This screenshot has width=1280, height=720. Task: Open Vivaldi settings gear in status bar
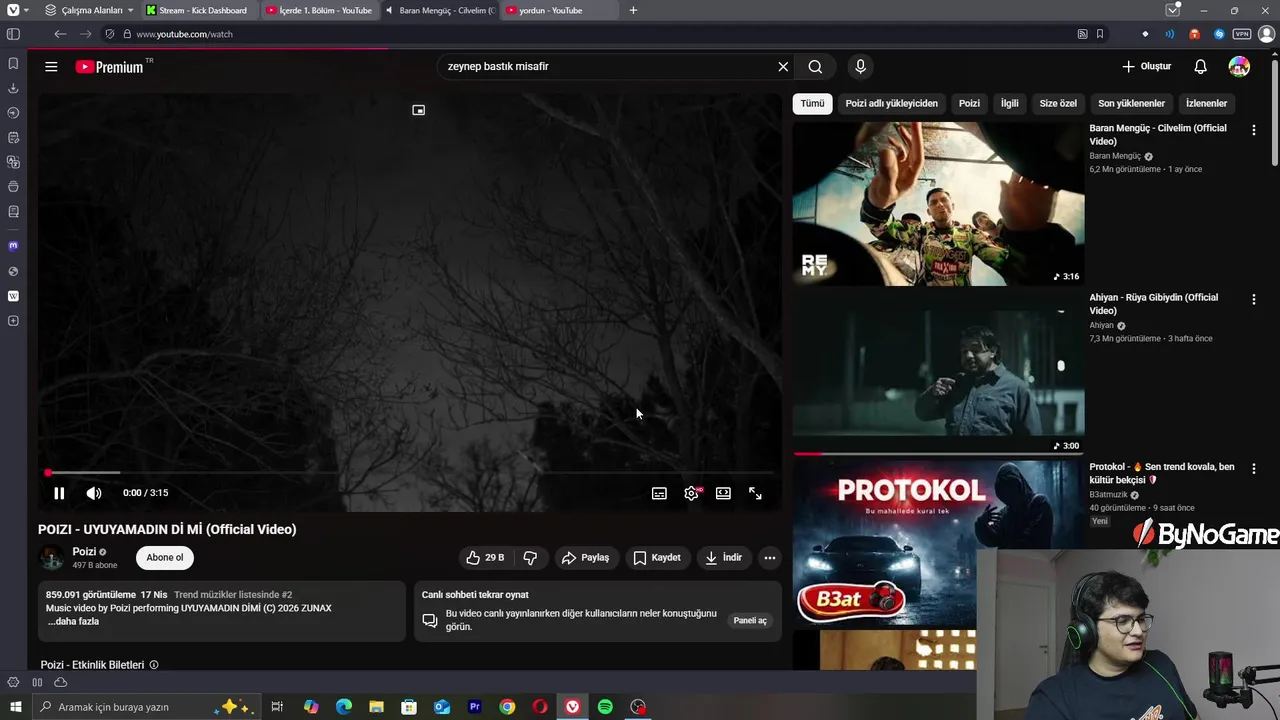pyautogui.click(x=13, y=682)
